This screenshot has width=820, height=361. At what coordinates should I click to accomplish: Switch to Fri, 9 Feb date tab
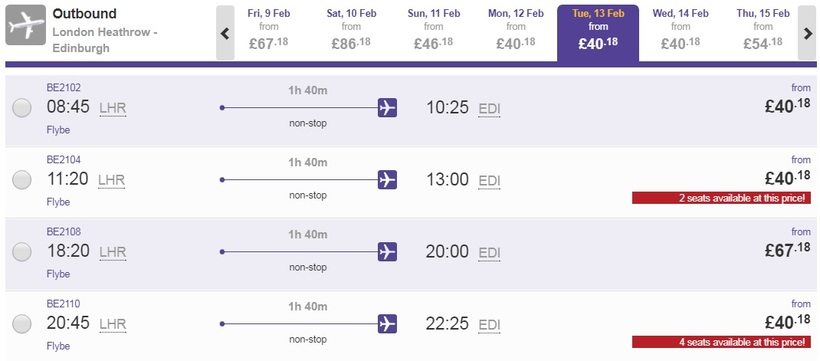(268, 32)
